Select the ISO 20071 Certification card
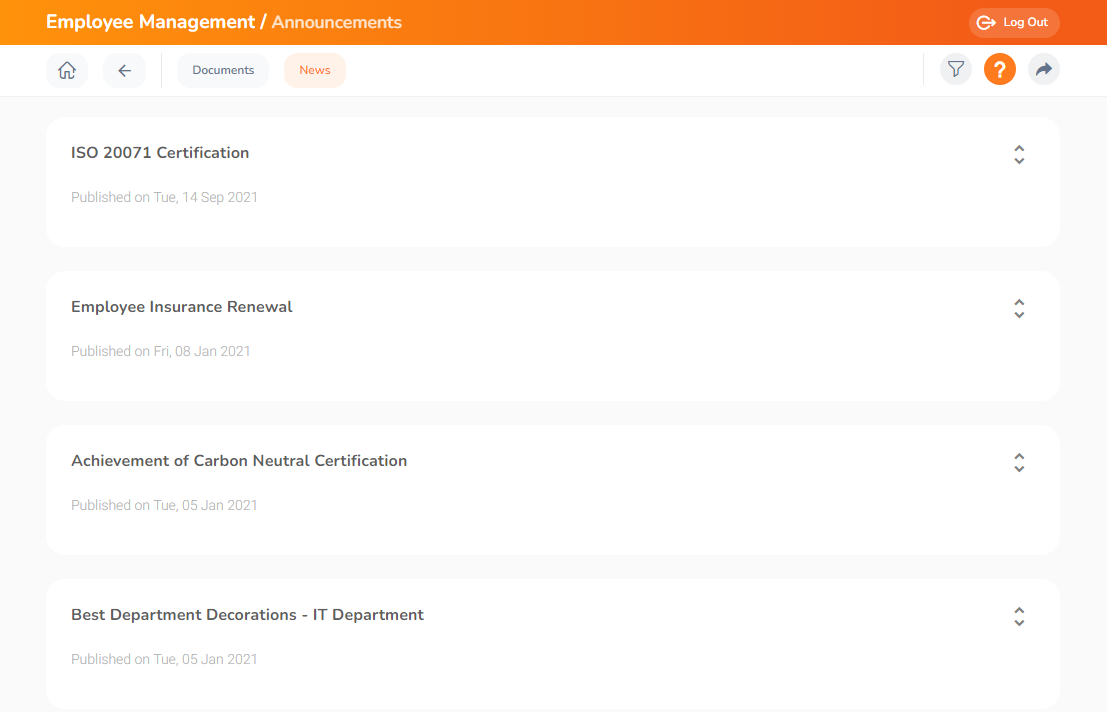 [552, 181]
